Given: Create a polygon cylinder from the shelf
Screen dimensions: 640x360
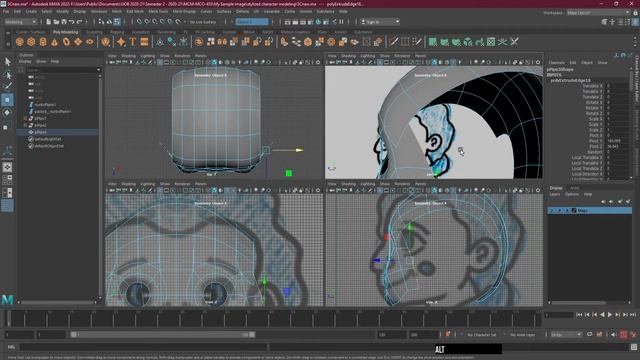Looking at the screenshot, I should (43, 42).
